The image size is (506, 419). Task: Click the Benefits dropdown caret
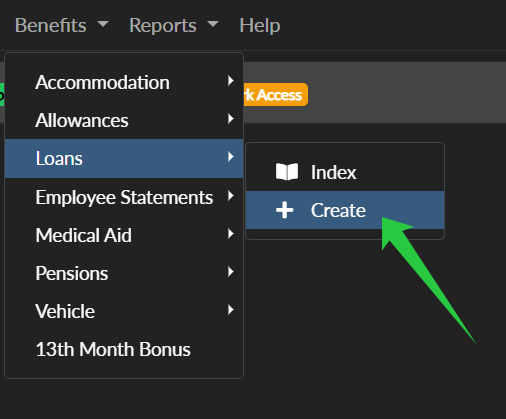coord(103,24)
